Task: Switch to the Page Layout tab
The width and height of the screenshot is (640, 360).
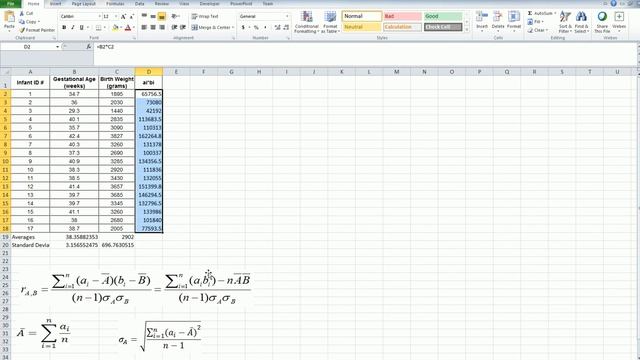Action: coord(83,4)
